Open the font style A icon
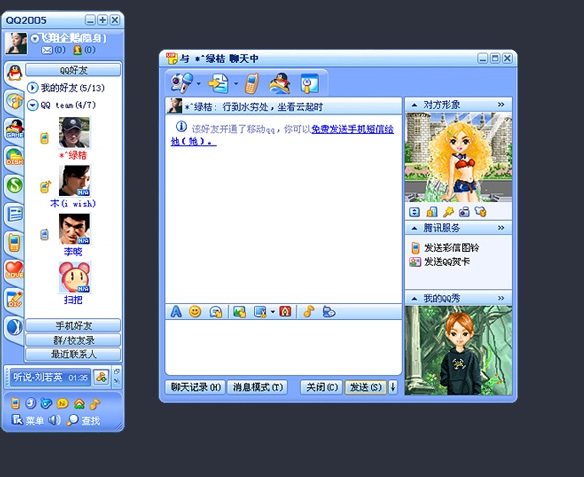This screenshot has width=584, height=477. coord(176,311)
